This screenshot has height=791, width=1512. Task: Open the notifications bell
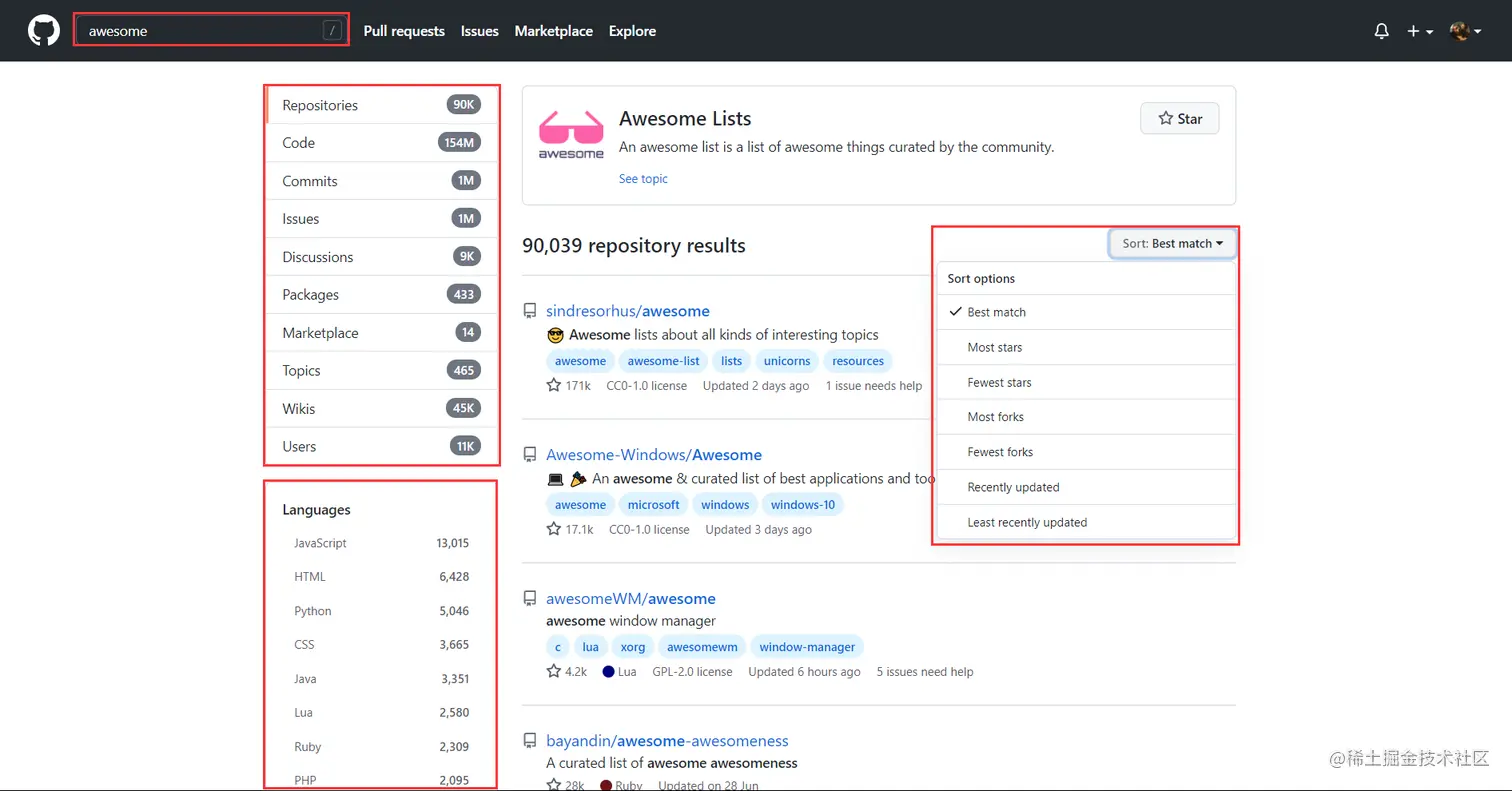(x=1382, y=31)
